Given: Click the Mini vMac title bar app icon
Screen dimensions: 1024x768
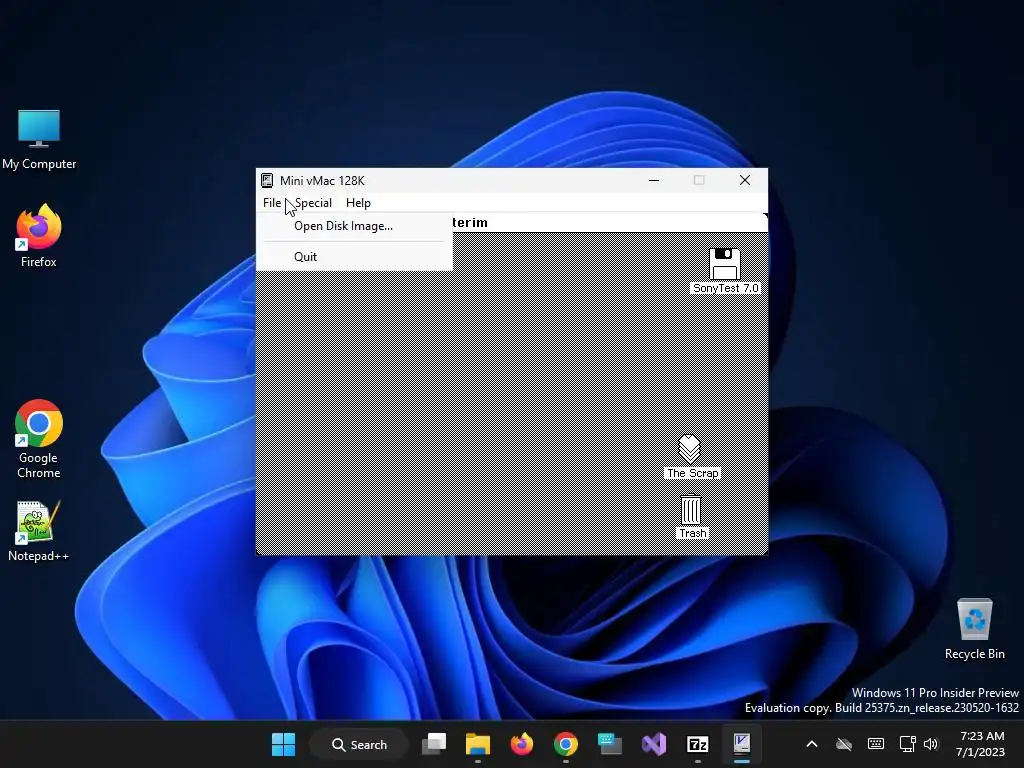Looking at the screenshot, I should pos(266,180).
